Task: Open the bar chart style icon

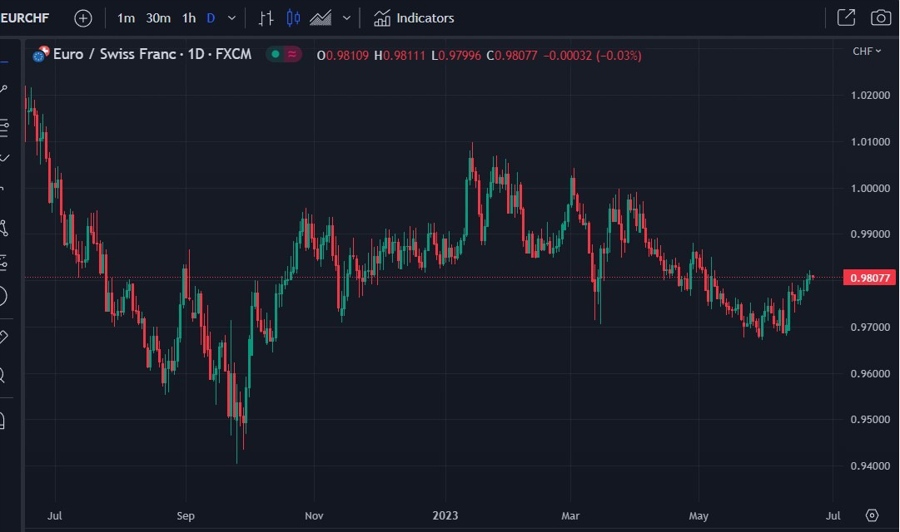Action: pyautogui.click(x=265, y=18)
